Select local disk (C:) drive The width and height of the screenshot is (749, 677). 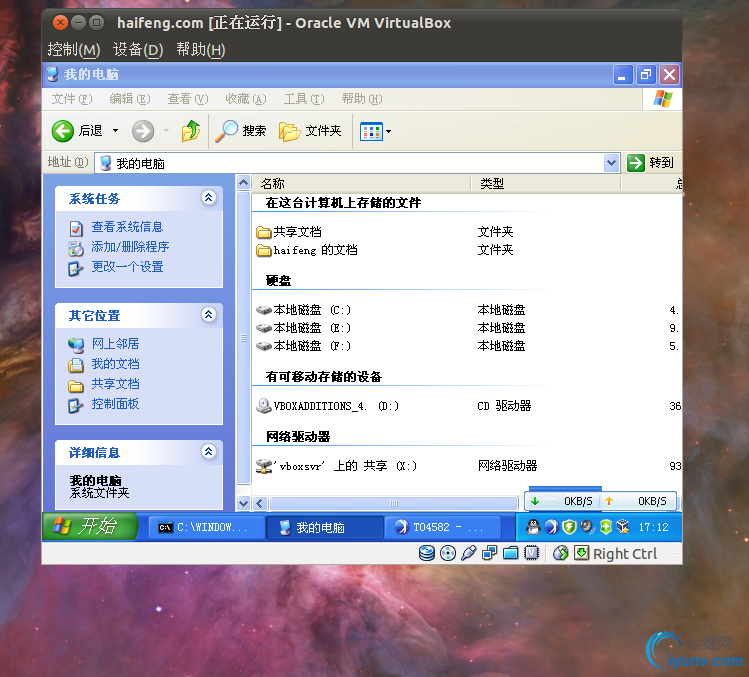(303, 310)
